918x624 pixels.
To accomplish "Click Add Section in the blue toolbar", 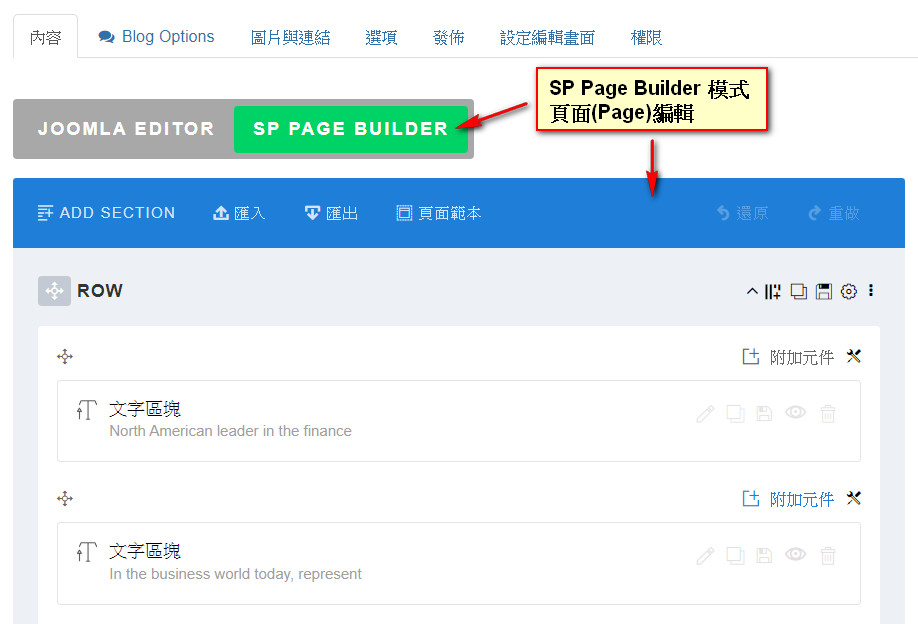I will click(x=107, y=212).
